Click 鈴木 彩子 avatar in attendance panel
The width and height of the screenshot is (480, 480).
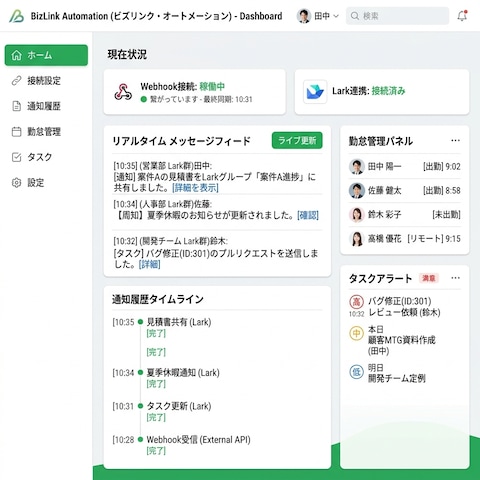point(357,215)
